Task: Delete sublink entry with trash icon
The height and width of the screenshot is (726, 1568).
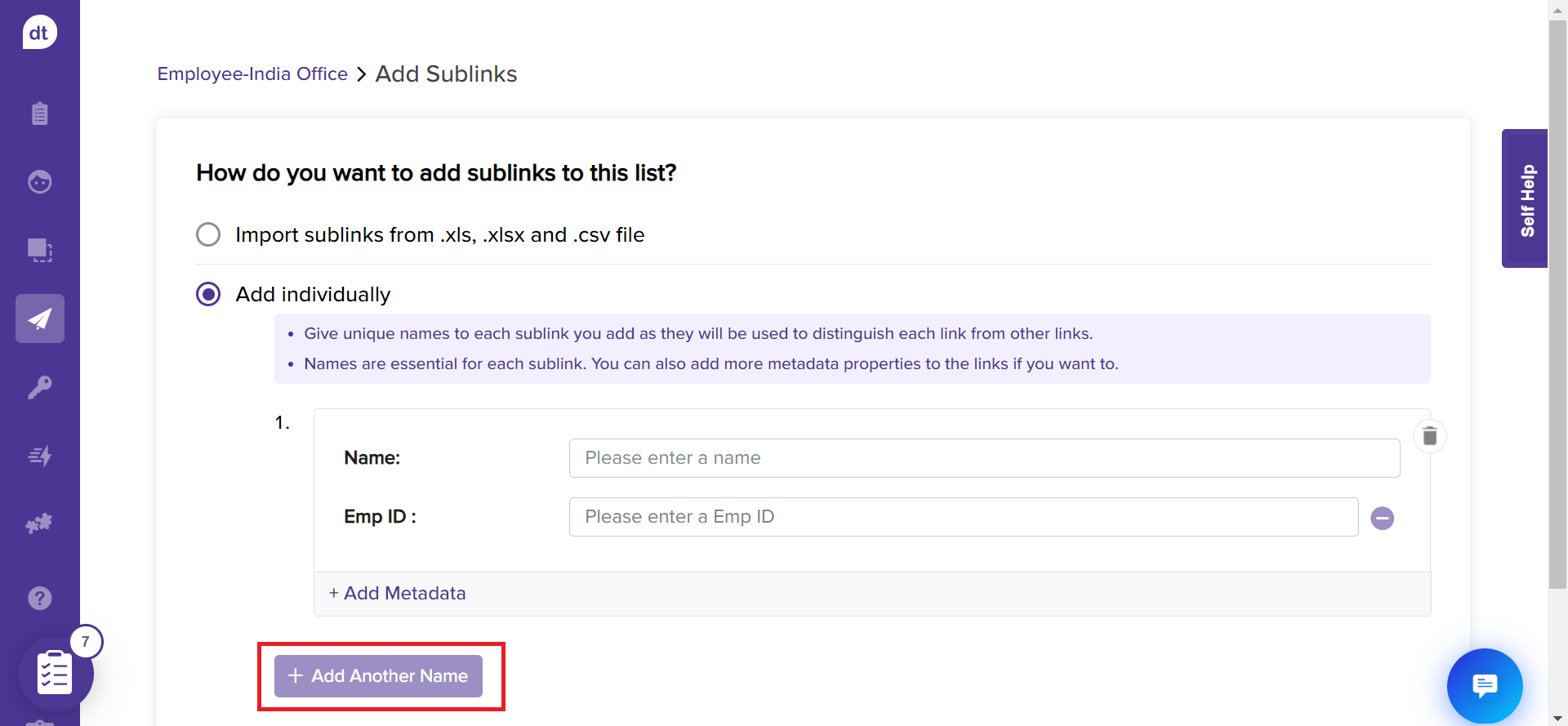Action: (x=1429, y=436)
